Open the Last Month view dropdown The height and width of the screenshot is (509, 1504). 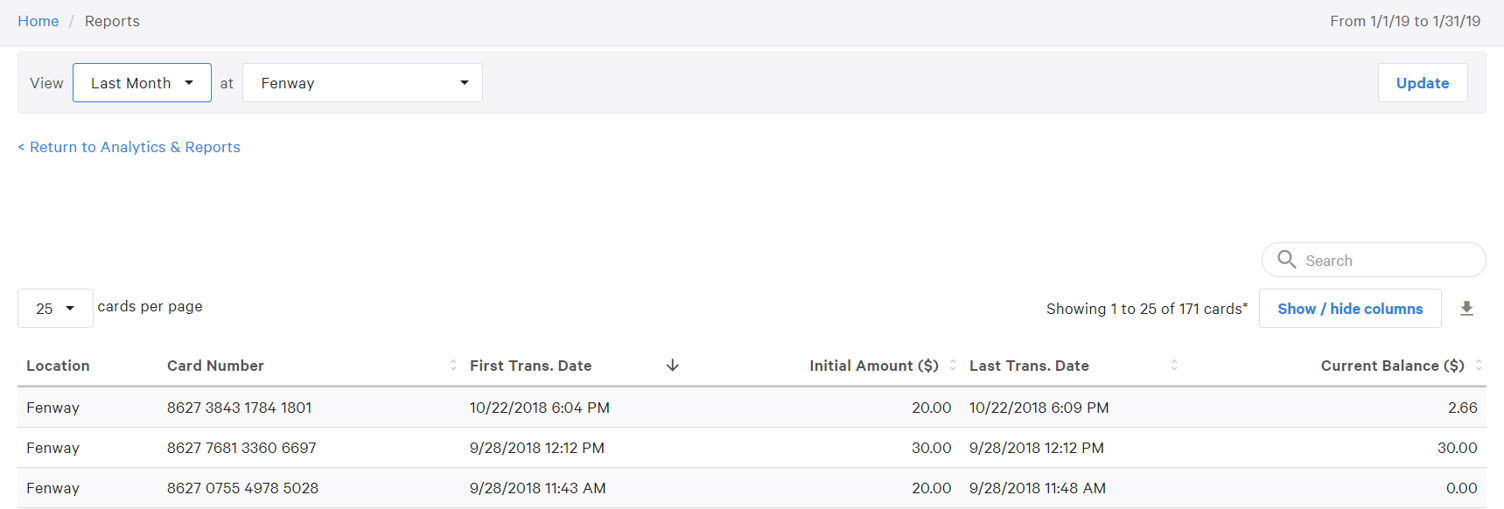pyautogui.click(x=142, y=83)
